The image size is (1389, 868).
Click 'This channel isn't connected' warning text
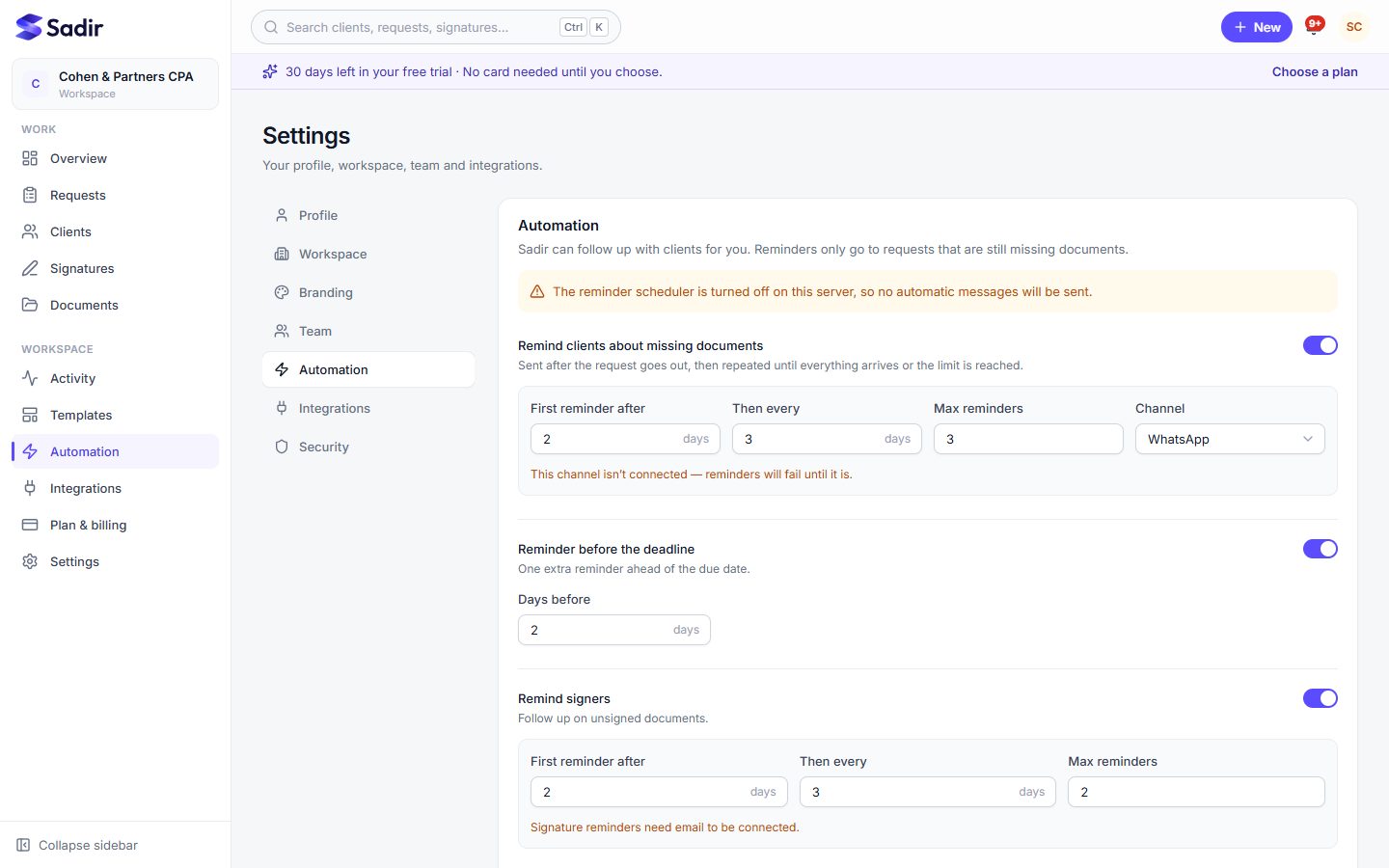pyautogui.click(x=692, y=475)
